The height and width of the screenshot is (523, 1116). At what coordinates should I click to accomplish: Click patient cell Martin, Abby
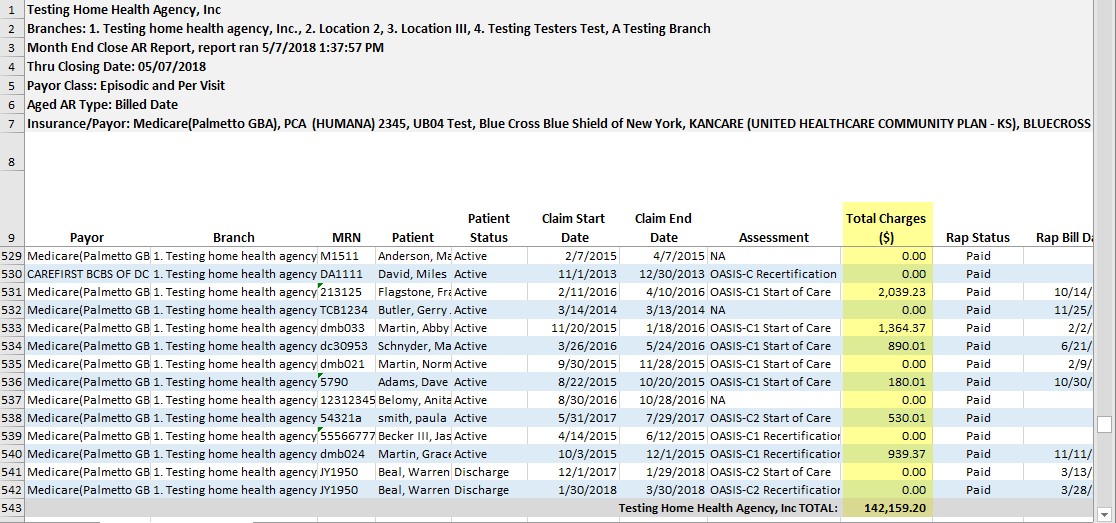coord(414,328)
